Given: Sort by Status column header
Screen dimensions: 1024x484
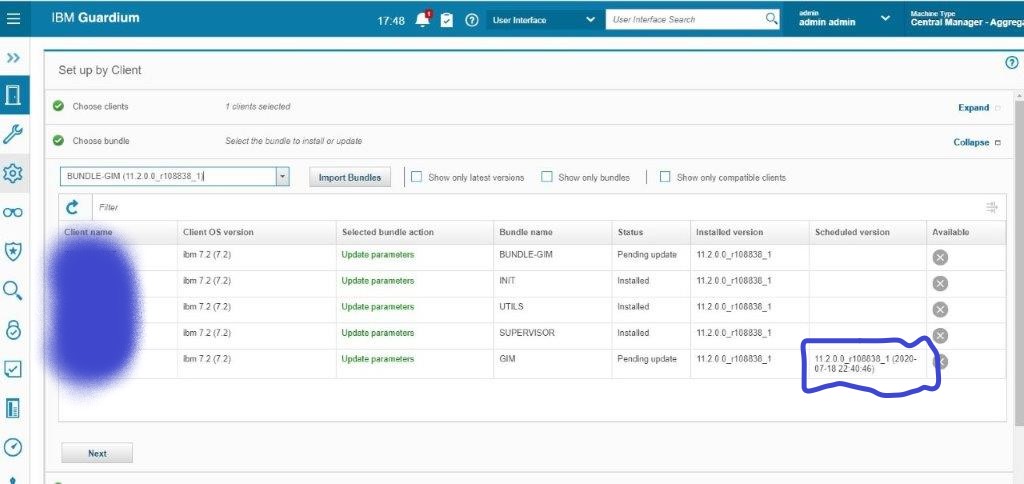Looking at the screenshot, I should (x=630, y=232).
